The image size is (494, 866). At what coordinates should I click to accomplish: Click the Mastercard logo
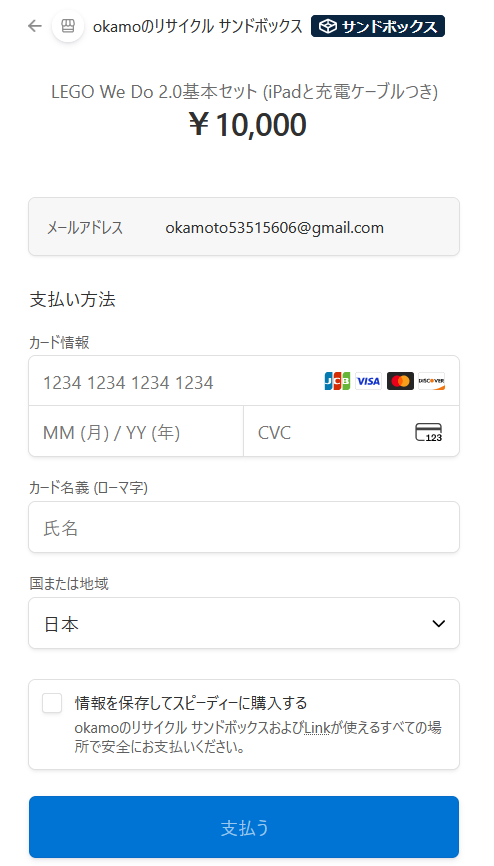tap(400, 381)
